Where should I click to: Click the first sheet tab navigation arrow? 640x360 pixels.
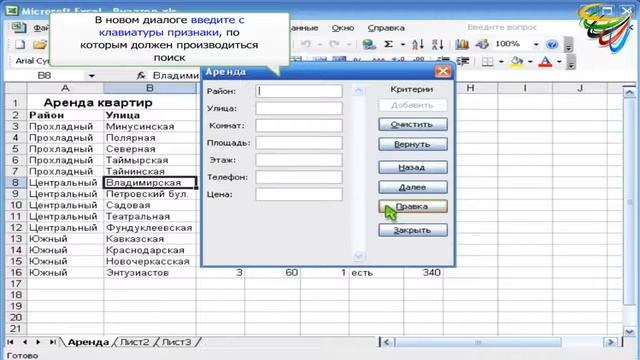tap(11, 342)
